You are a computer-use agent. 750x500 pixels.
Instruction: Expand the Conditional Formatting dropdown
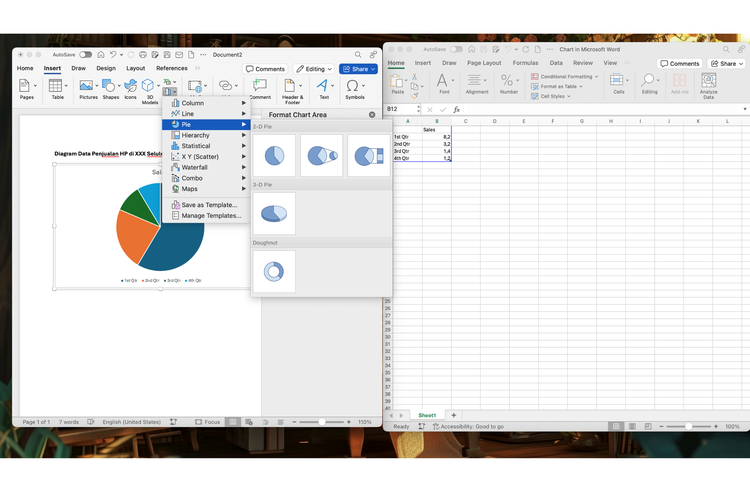(x=566, y=76)
